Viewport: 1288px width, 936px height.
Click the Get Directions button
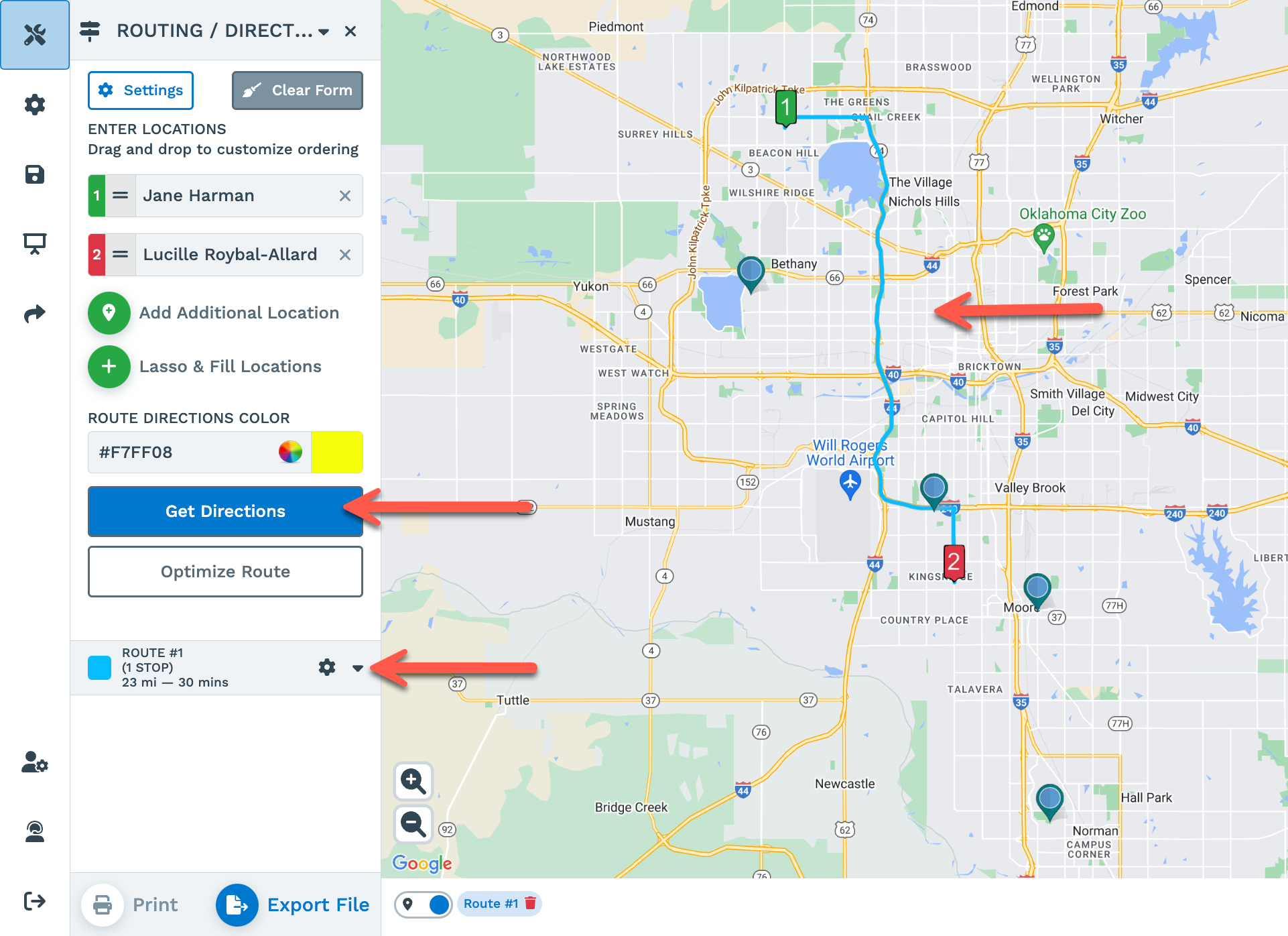point(225,512)
